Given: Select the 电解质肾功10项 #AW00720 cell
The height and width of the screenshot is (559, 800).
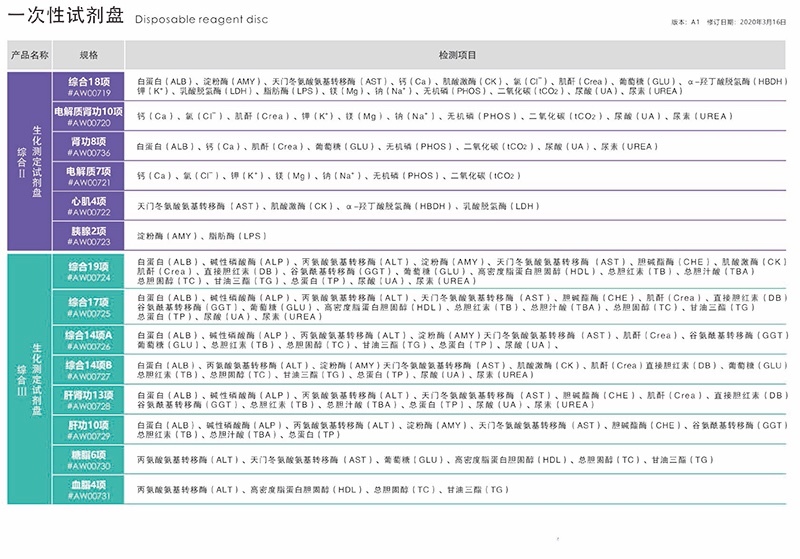Looking at the screenshot, I should coord(88,116).
